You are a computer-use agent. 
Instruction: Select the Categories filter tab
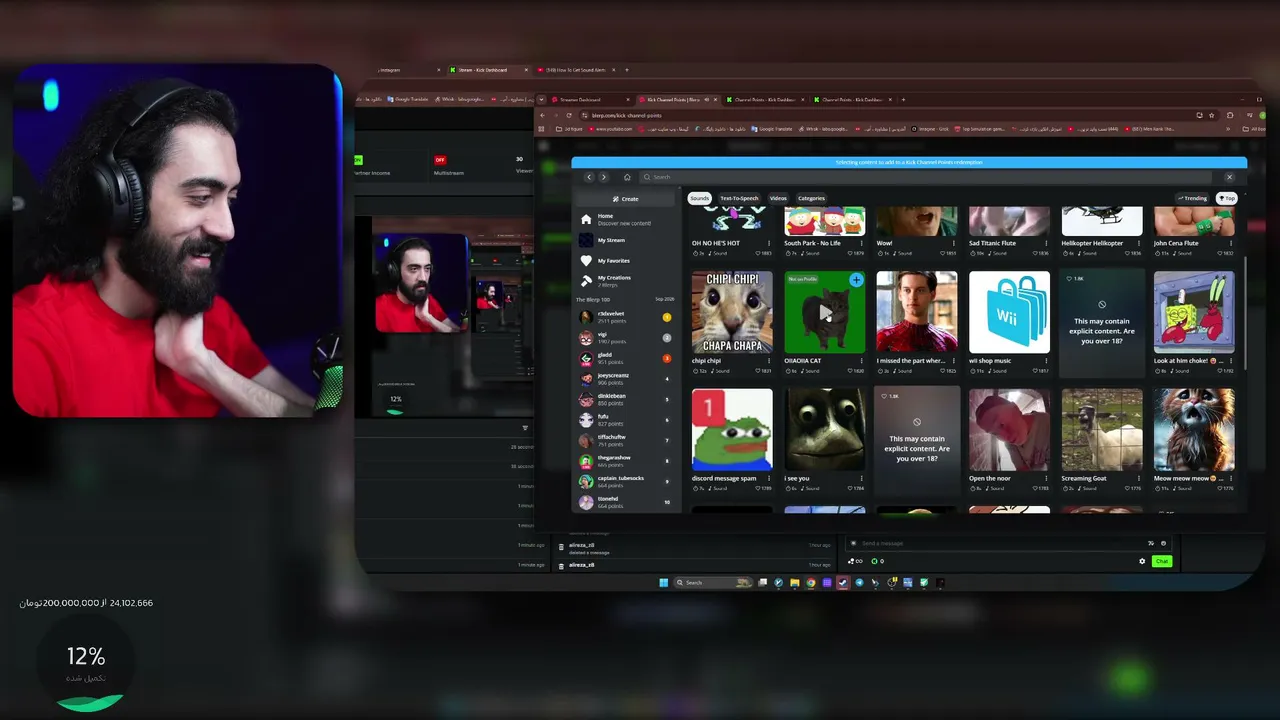(811, 198)
